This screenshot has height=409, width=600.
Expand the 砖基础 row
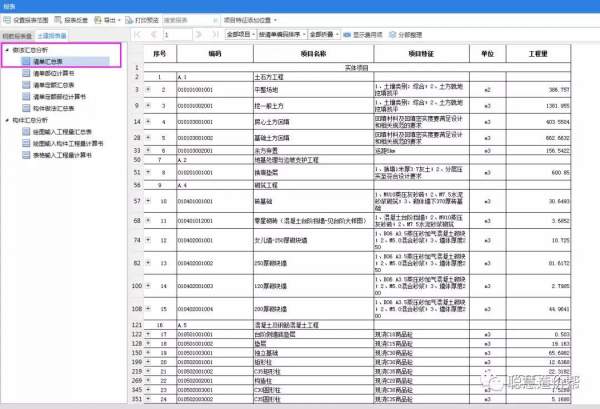pyautogui.click(x=148, y=201)
